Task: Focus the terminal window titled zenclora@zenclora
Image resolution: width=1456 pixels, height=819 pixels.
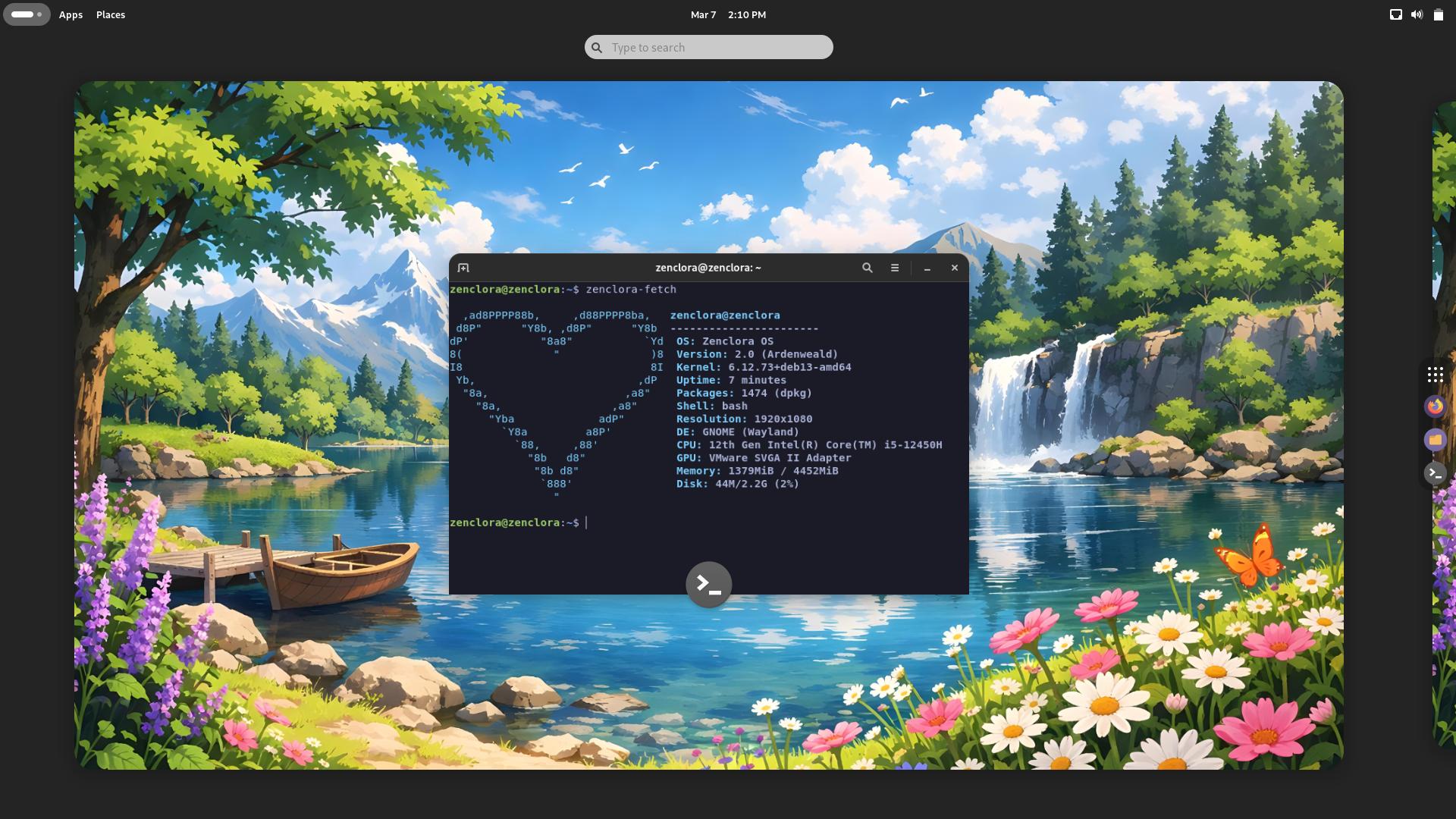Action: pyautogui.click(x=708, y=267)
